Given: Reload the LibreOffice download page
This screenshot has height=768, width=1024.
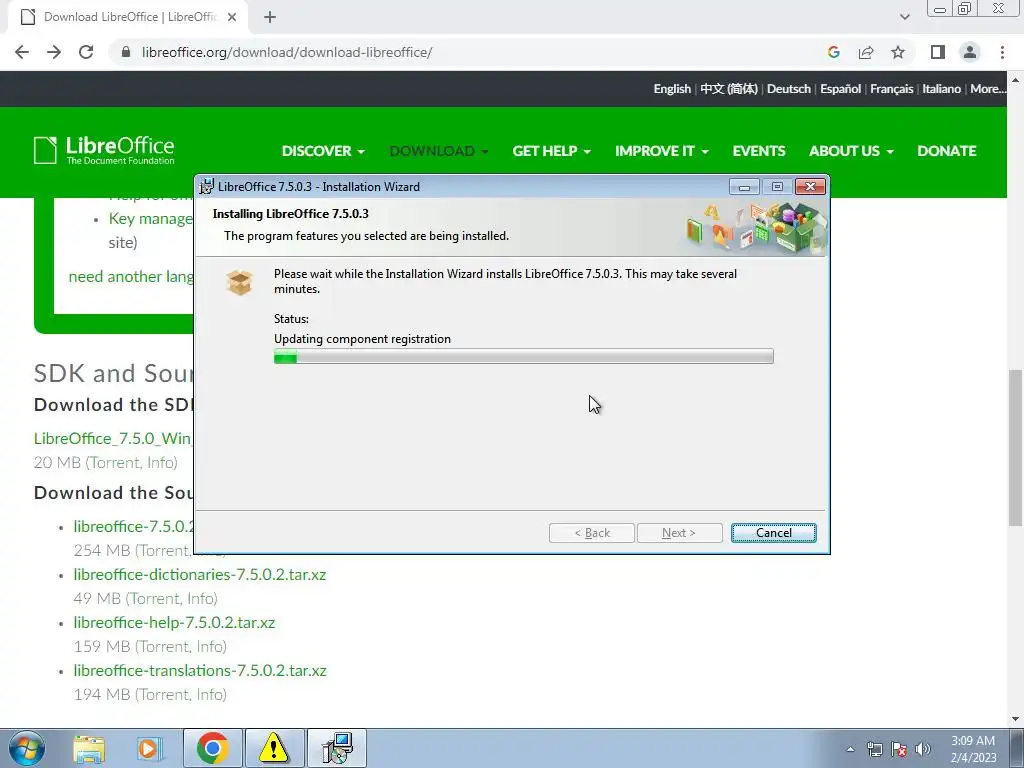Looking at the screenshot, I should (86, 52).
